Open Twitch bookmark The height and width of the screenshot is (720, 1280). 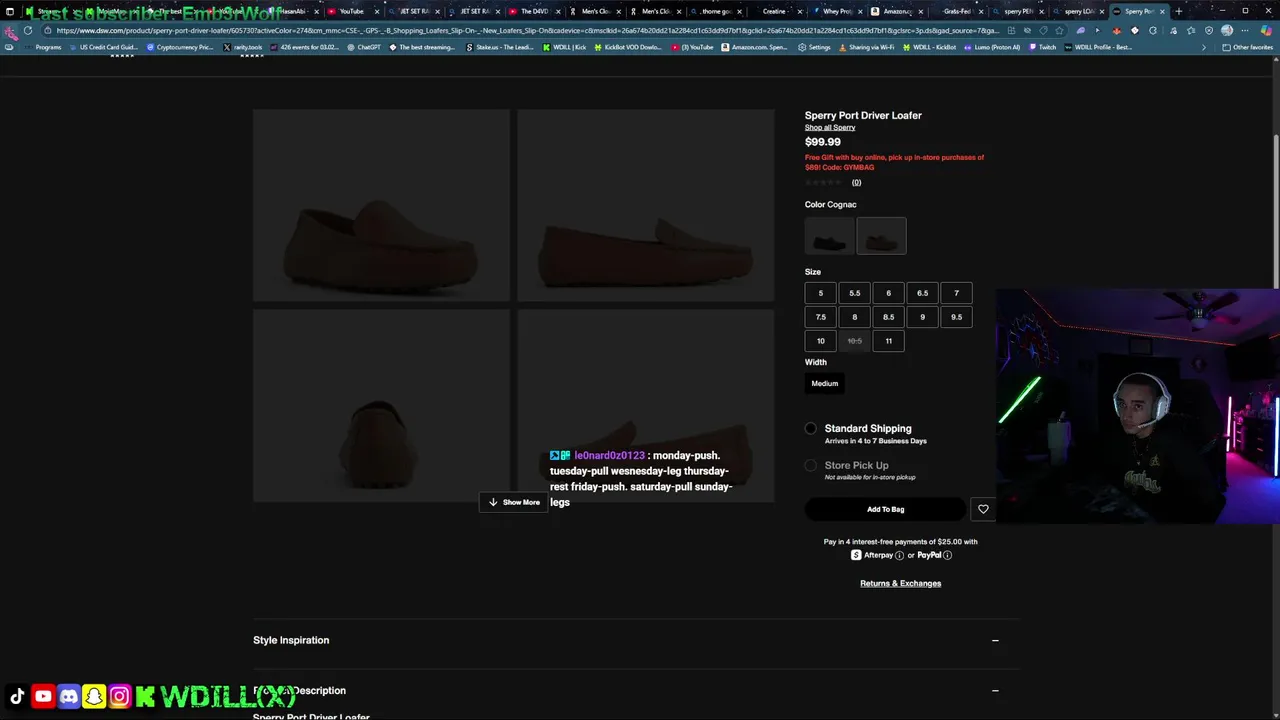pyautogui.click(x=1042, y=47)
